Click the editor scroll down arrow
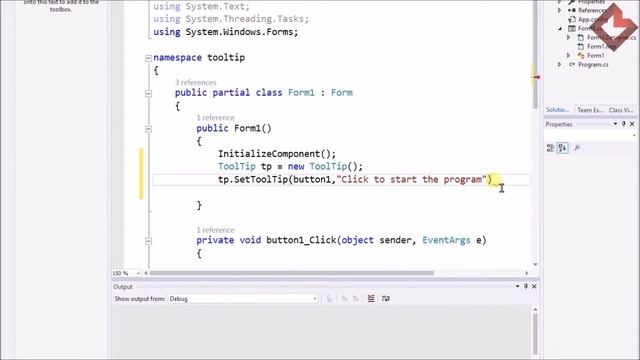 pos(535,264)
